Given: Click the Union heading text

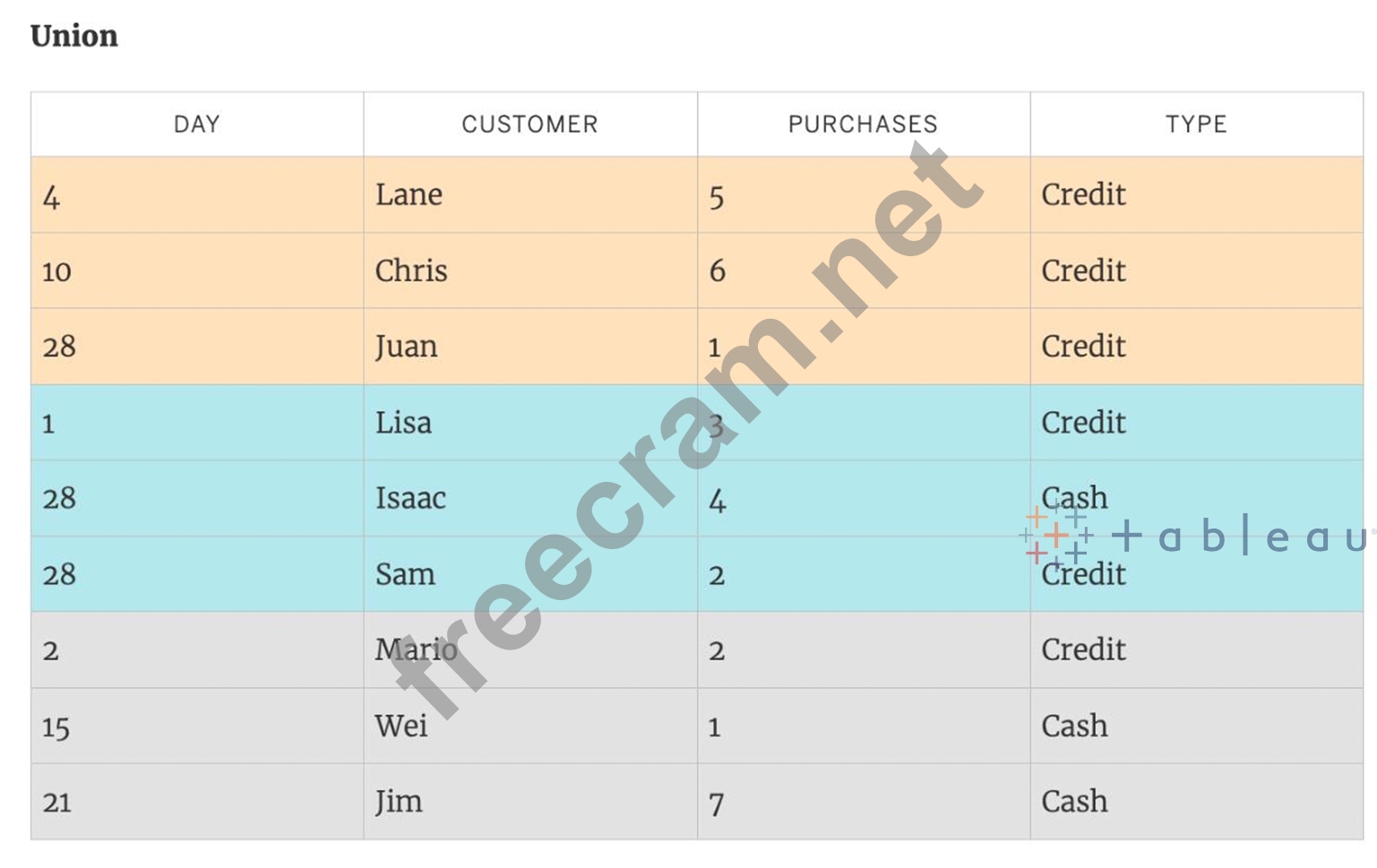Looking at the screenshot, I should [74, 36].
